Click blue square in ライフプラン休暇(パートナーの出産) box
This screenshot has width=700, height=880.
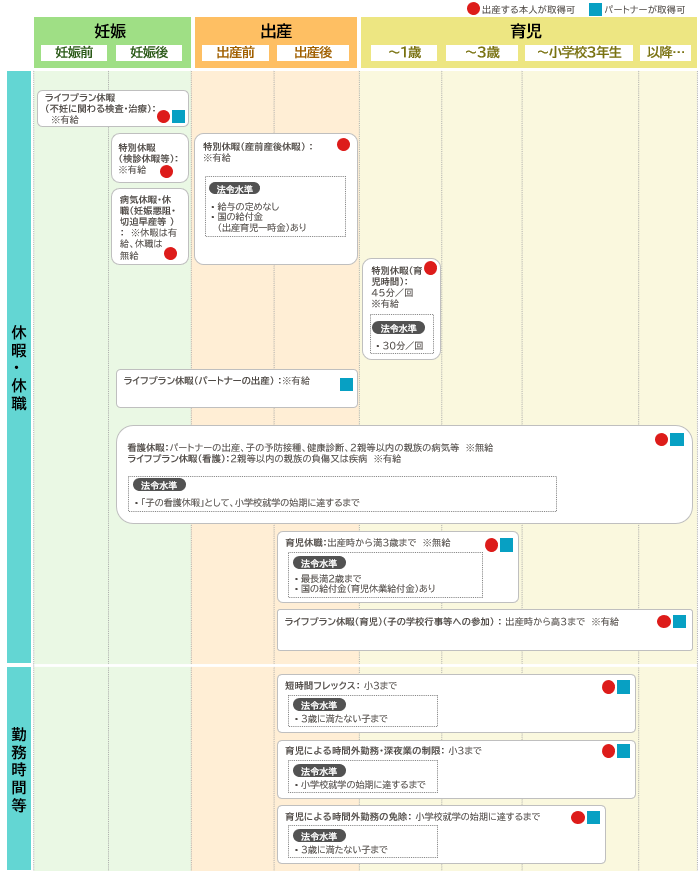[x=346, y=384]
